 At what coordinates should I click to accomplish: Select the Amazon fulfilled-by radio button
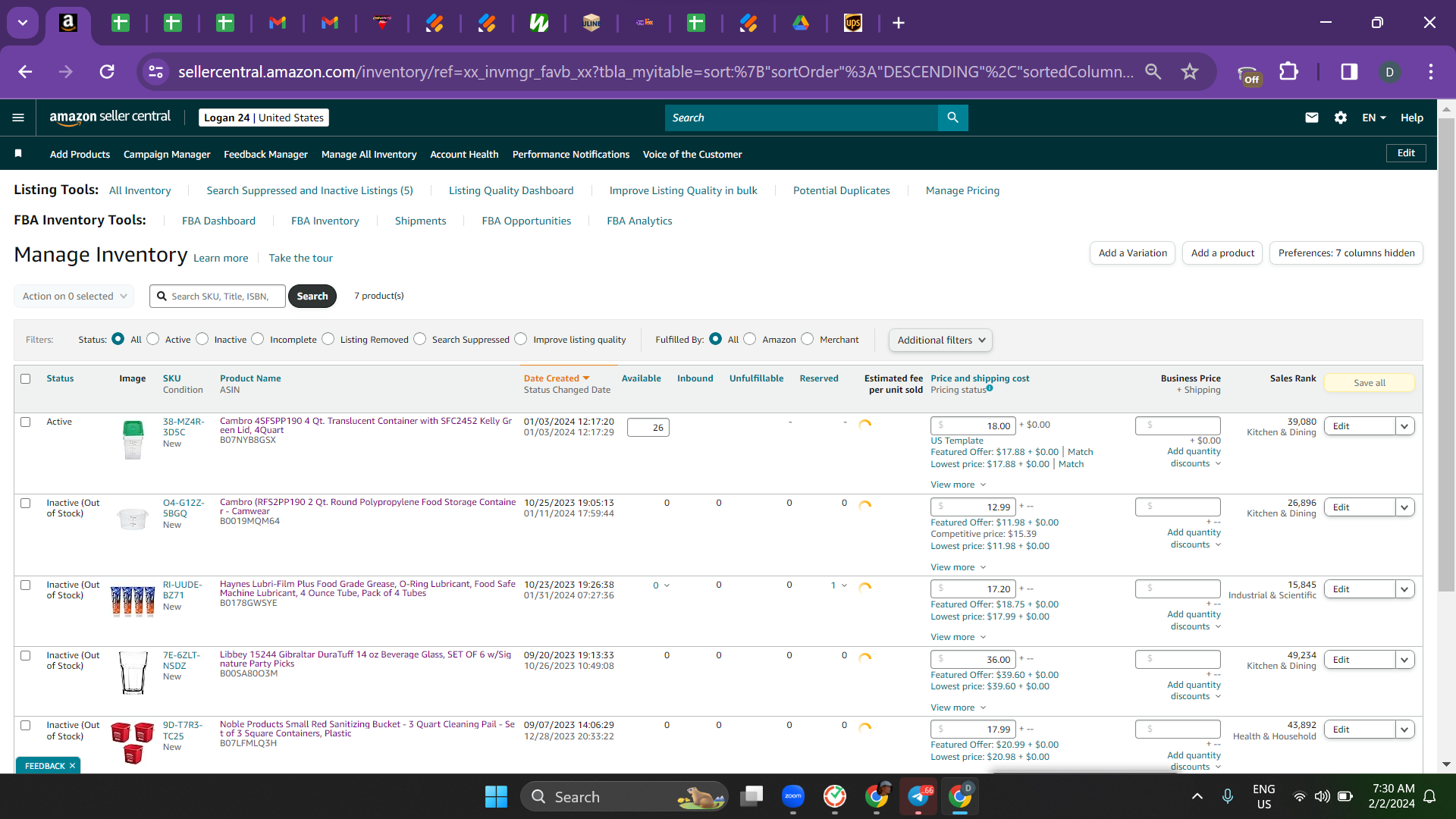coord(750,339)
